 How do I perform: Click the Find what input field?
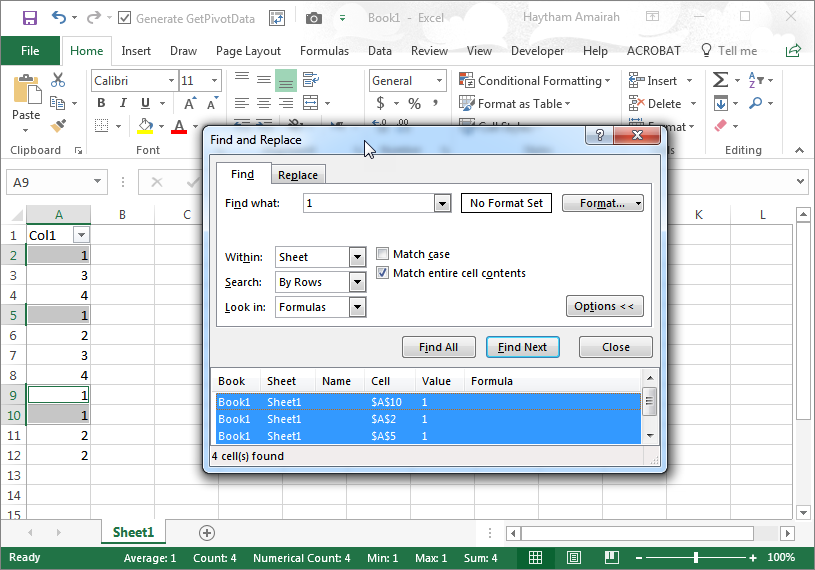[x=369, y=203]
